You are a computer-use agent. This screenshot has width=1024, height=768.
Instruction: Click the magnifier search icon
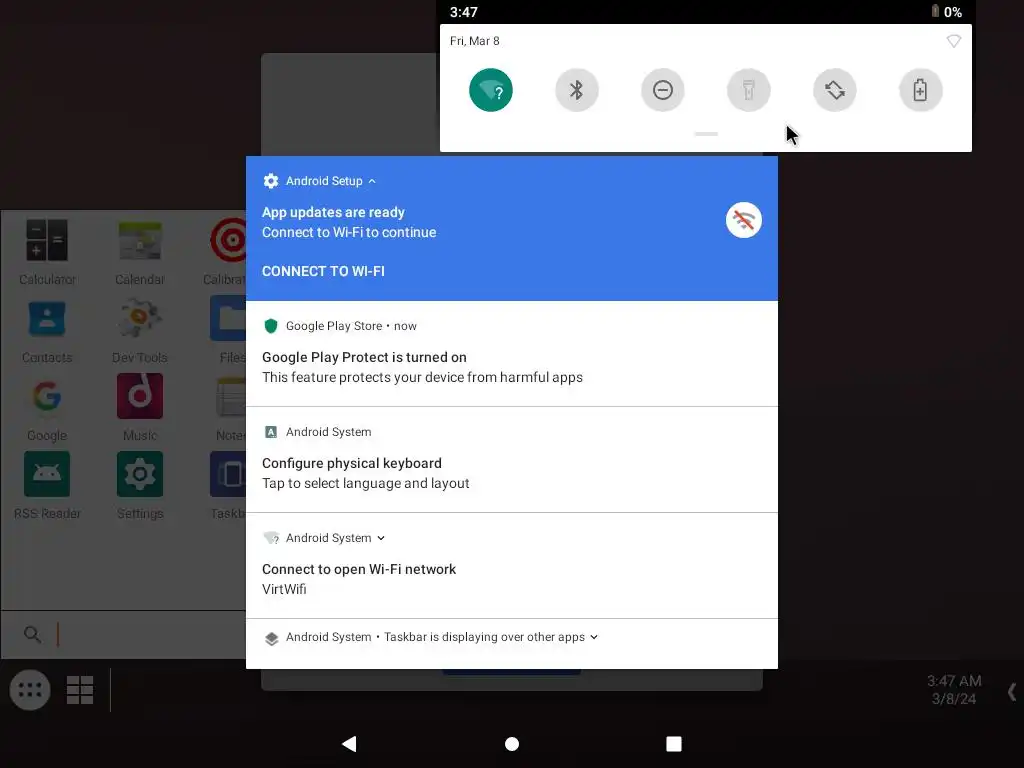click(32, 634)
